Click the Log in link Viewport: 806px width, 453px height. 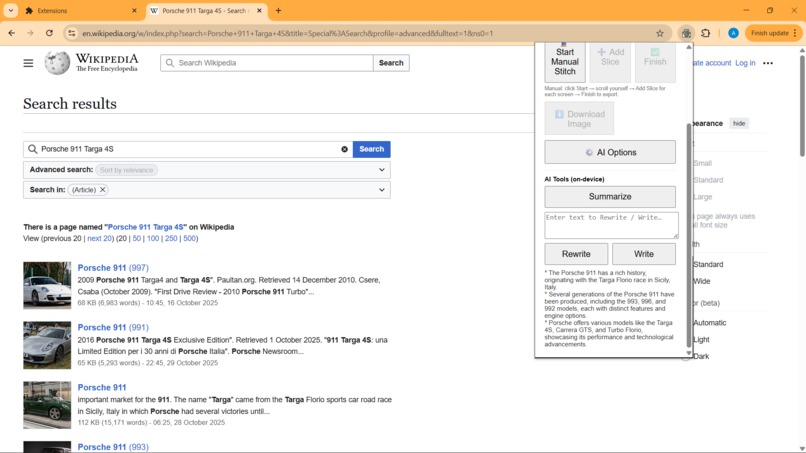pos(745,63)
